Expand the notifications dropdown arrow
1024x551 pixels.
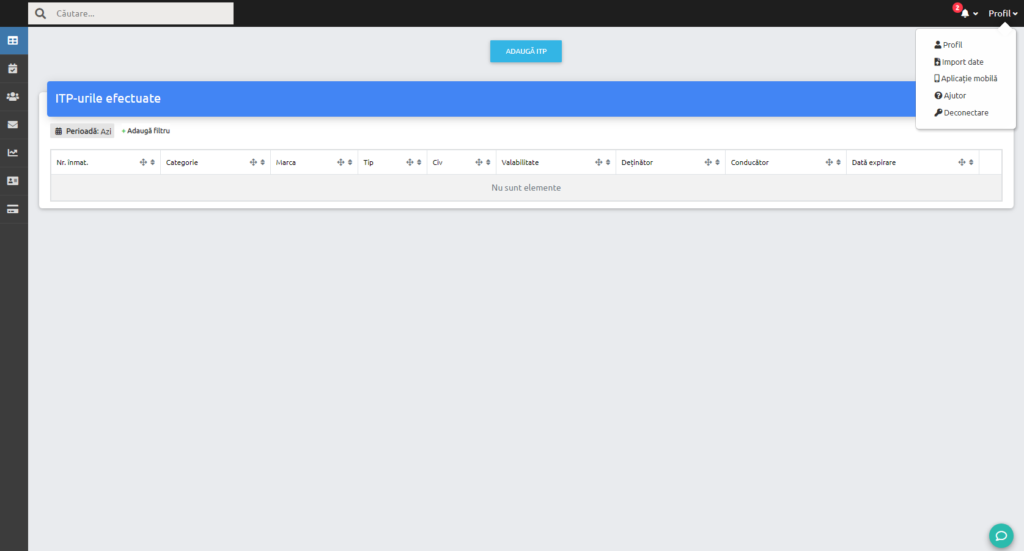976,14
